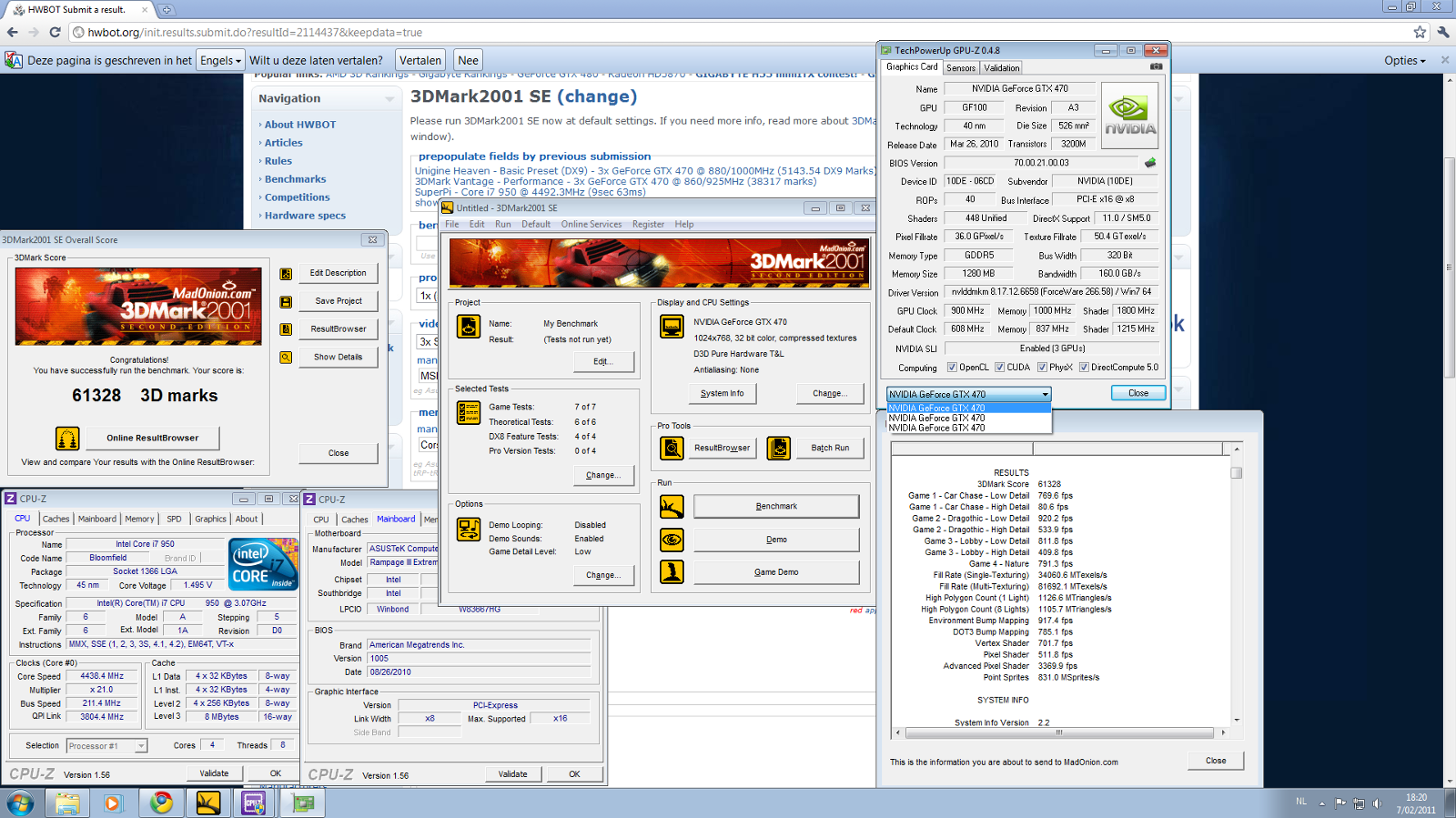Open 3DMark2001 taskbar icon
This screenshot has width=1456, height=818.
tap(208, 803)
